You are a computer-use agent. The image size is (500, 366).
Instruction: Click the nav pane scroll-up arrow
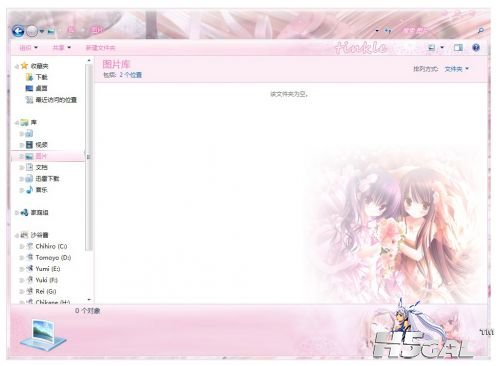[89, 61]
